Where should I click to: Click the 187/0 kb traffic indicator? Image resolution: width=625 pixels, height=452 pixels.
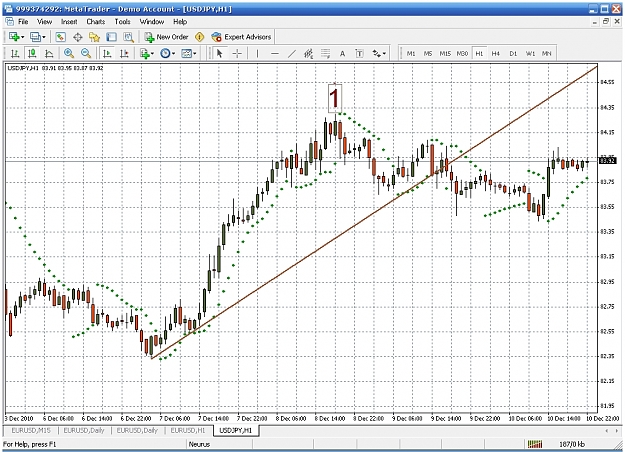572,444
